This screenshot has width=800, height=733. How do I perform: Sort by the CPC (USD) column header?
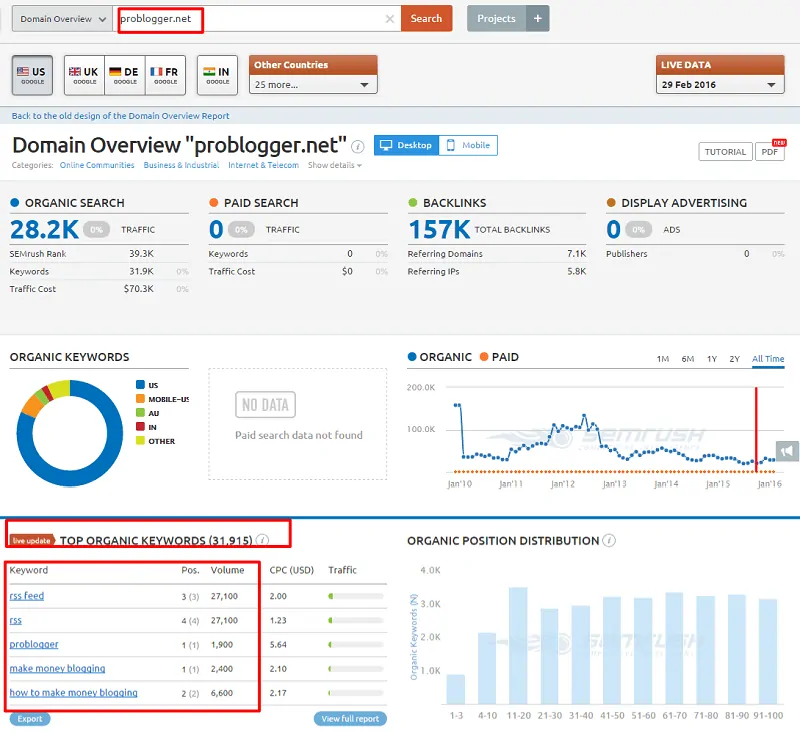291,570
